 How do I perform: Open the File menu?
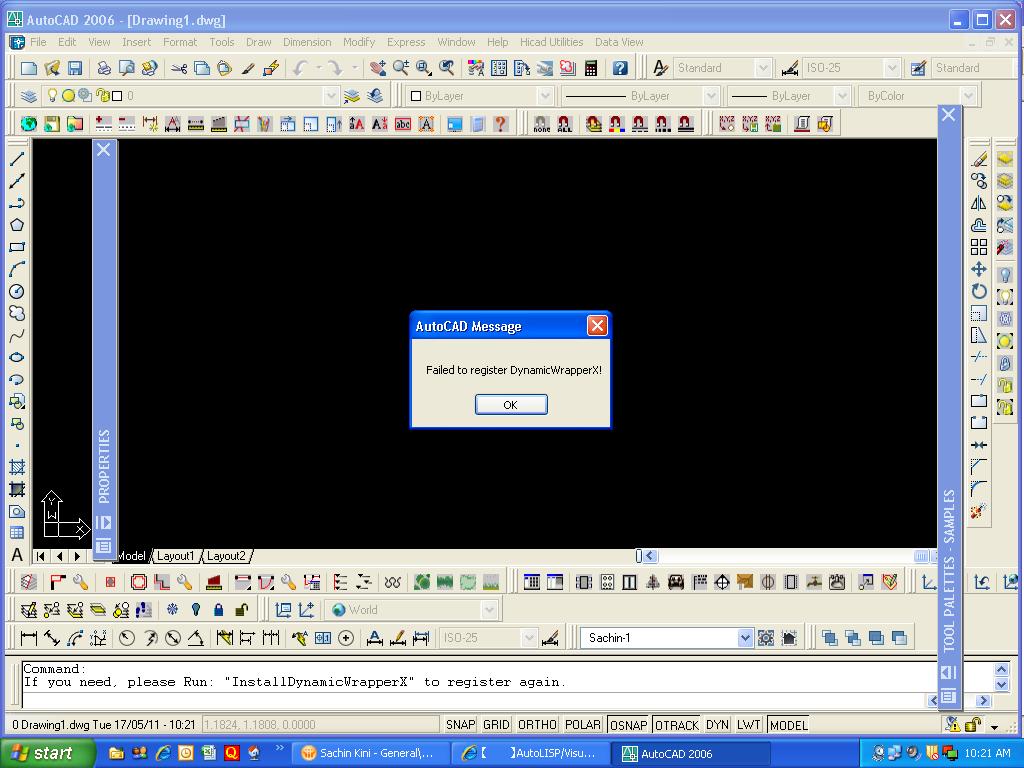pyautogui.click(x=38, y=42)
